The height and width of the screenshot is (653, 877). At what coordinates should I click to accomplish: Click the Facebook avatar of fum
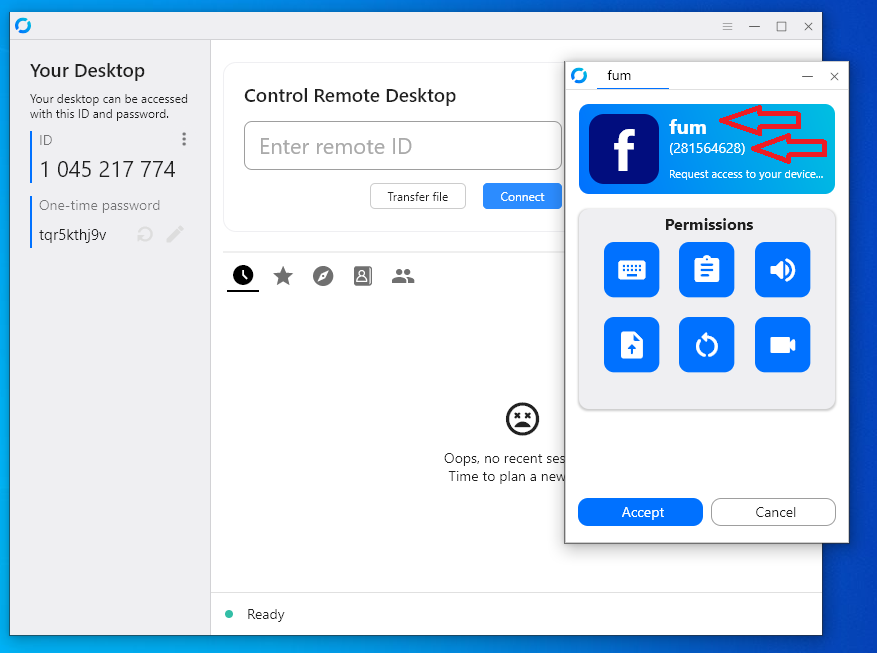click(x=624, y=149)
